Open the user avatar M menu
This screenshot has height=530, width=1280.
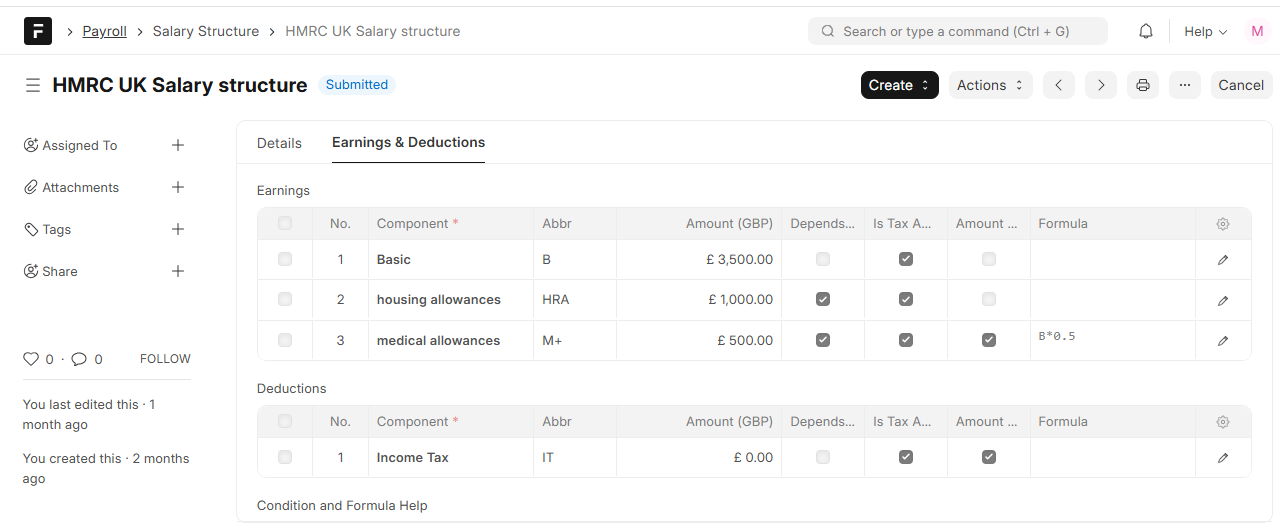tap(1257, 31)
